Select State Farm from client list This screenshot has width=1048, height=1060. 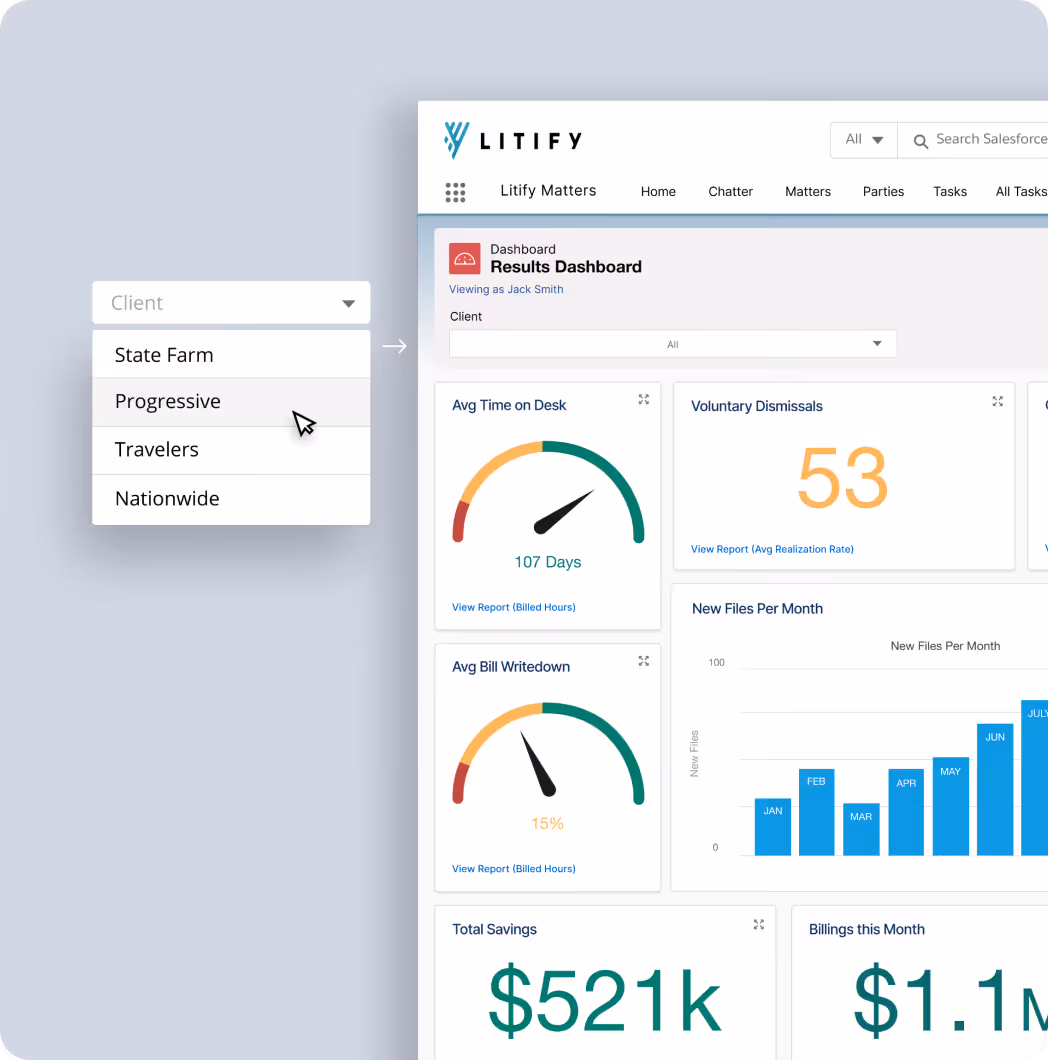click(x=231, y=354)
